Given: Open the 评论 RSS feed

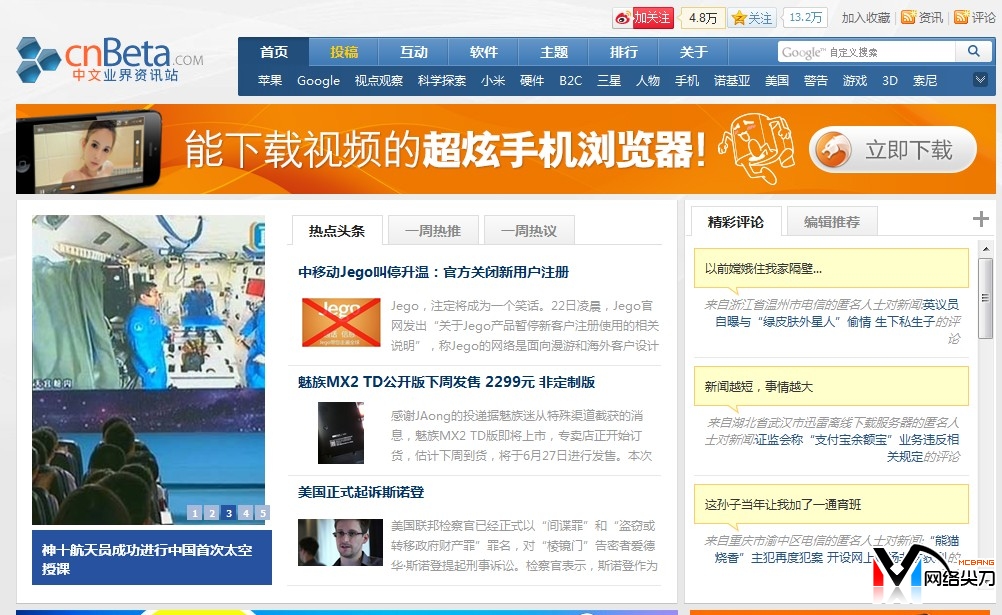Looking at the screenshot, I should (x=975, y=18).
